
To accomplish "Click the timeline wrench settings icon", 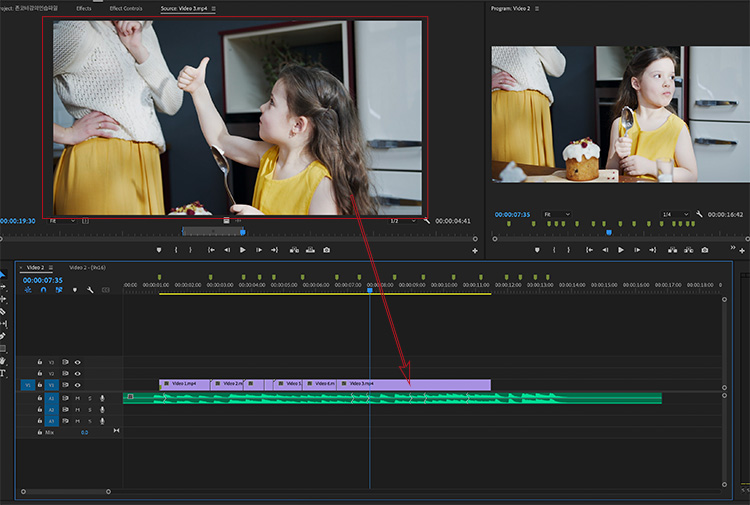I will click(x=90, y=290).
